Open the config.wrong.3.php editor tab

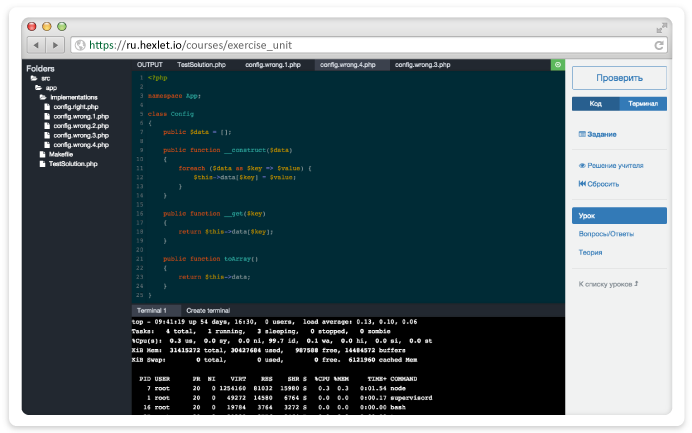[x=422, y=64]
